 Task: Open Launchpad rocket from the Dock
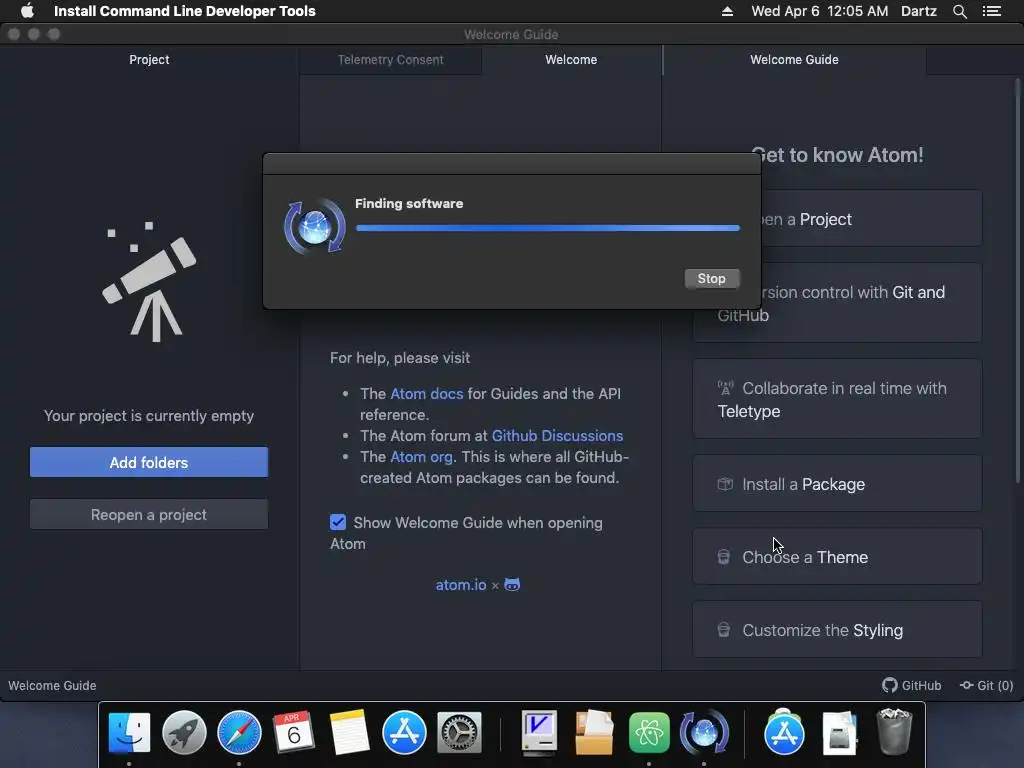click(x=184, y=732)
